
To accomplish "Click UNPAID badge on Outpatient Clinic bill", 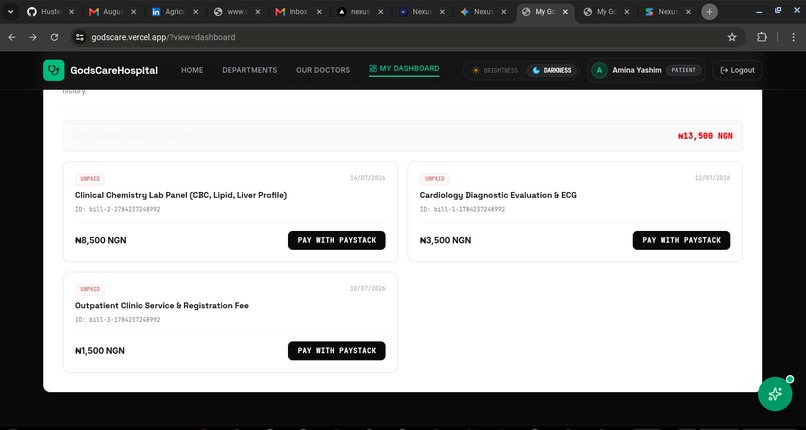I will click(x=90, y=289).
